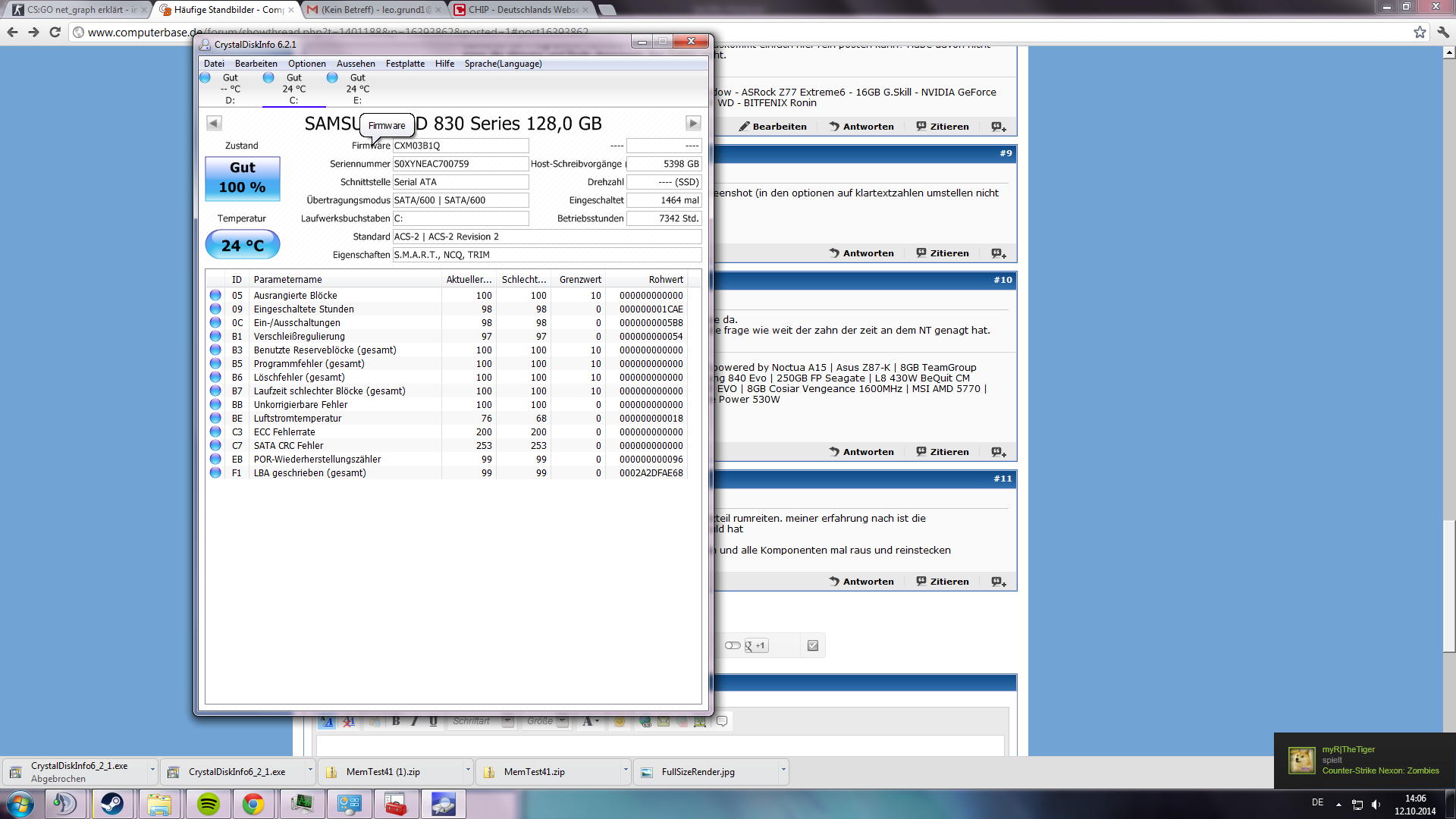The image size is (1456, 819).
Task: Go to previous disk with left arrow
Action: click(x=214, y=123)
